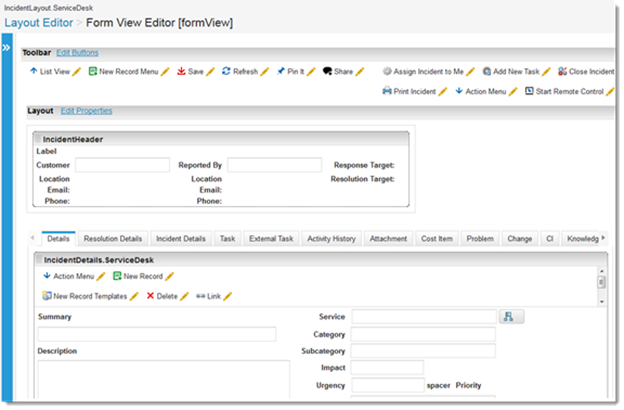Open the Edit Properties link

86,111
